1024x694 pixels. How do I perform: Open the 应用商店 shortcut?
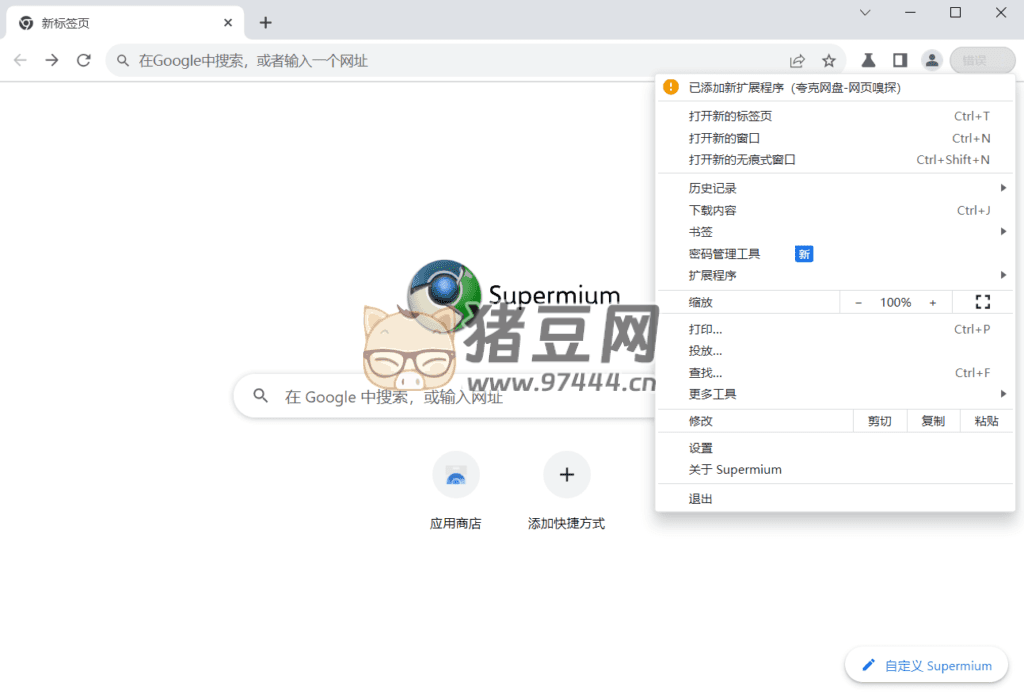point(455,475)
